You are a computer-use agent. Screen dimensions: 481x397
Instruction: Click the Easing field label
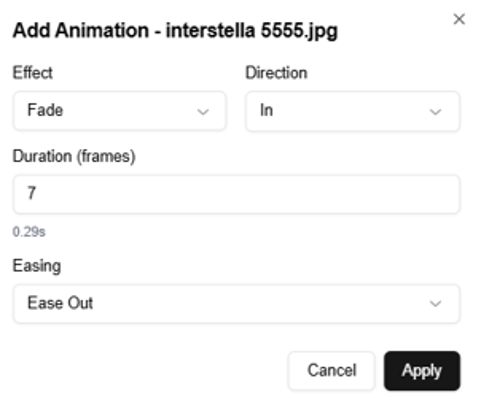[37, 266]
